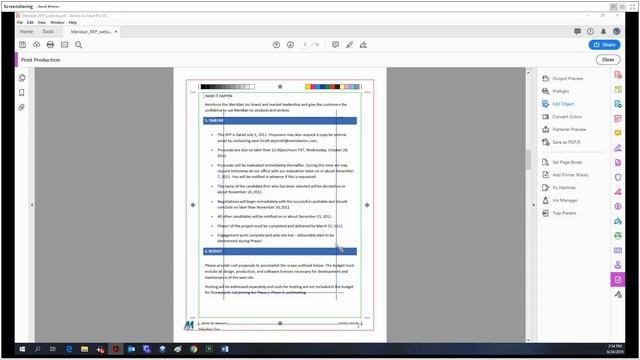Screen dimensions: 640x360
Task: Click the blue Share button
Action: (604, 45)
